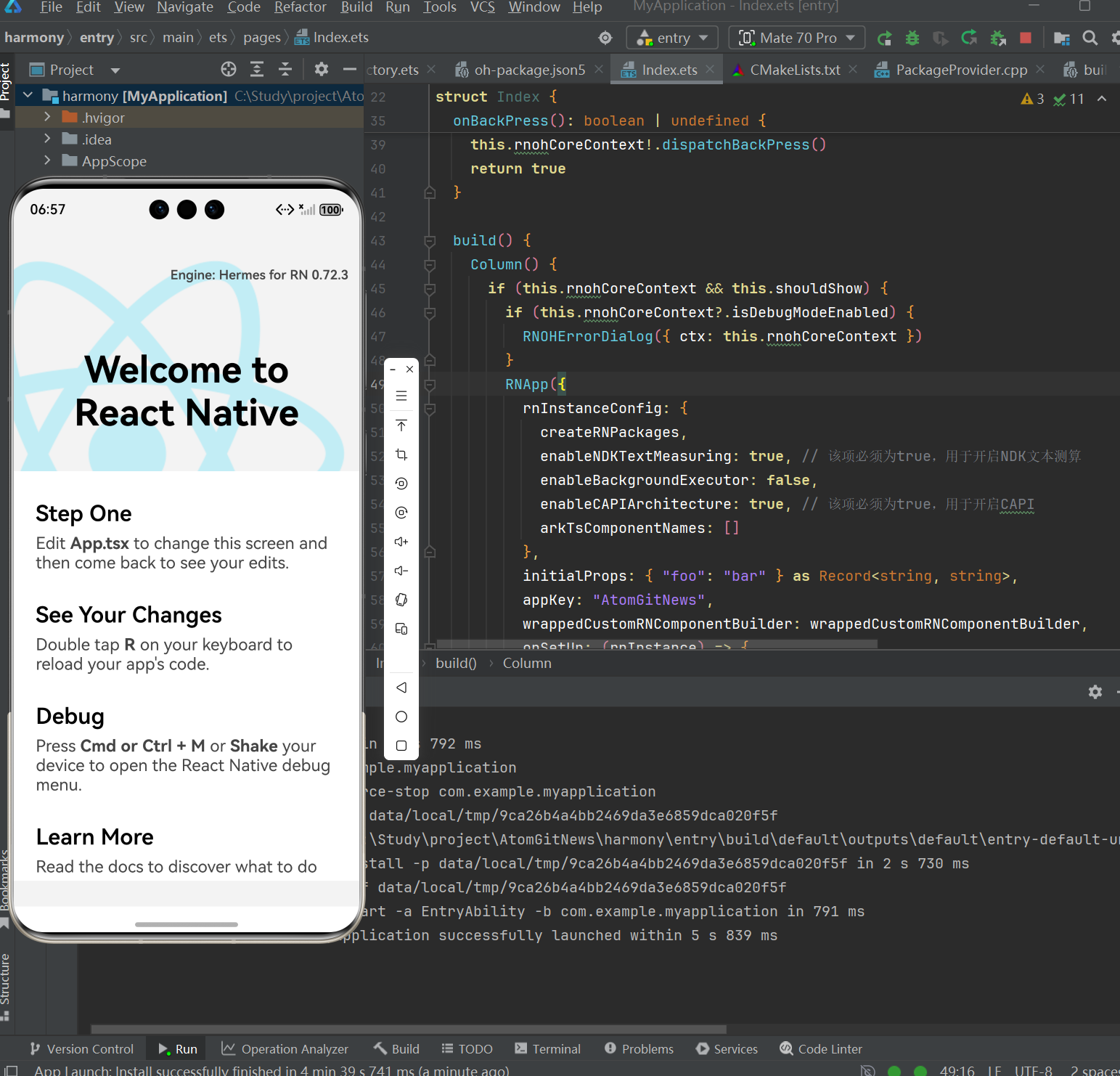1120x1076 pixels.
Task: Open the File menu
Action: tap(51, 7)
